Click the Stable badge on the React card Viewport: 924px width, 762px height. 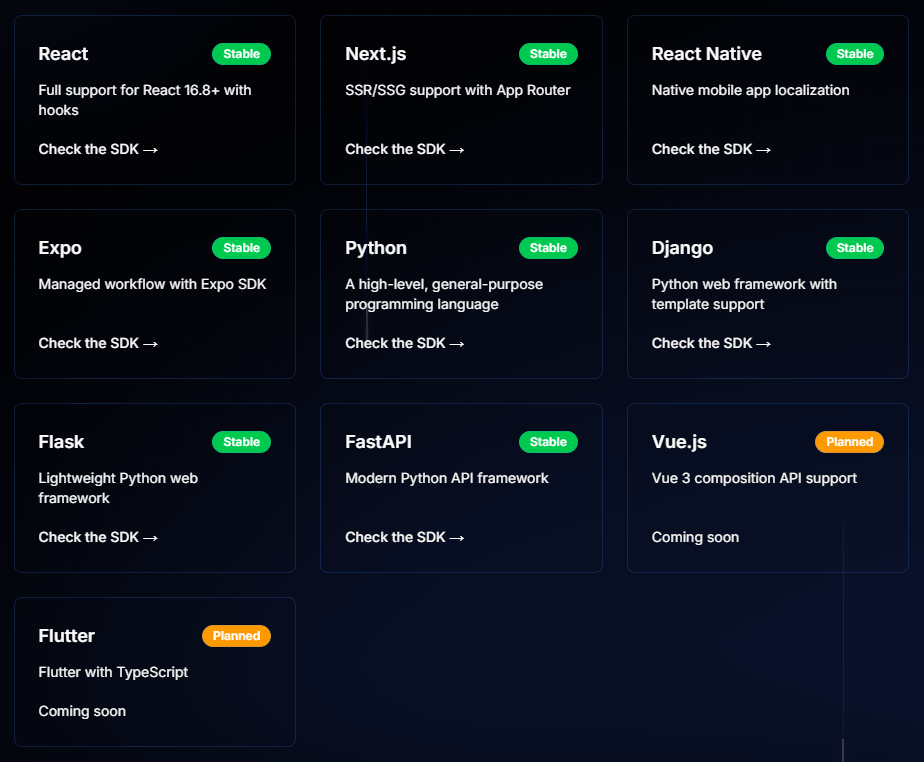(x=242, y=54)
